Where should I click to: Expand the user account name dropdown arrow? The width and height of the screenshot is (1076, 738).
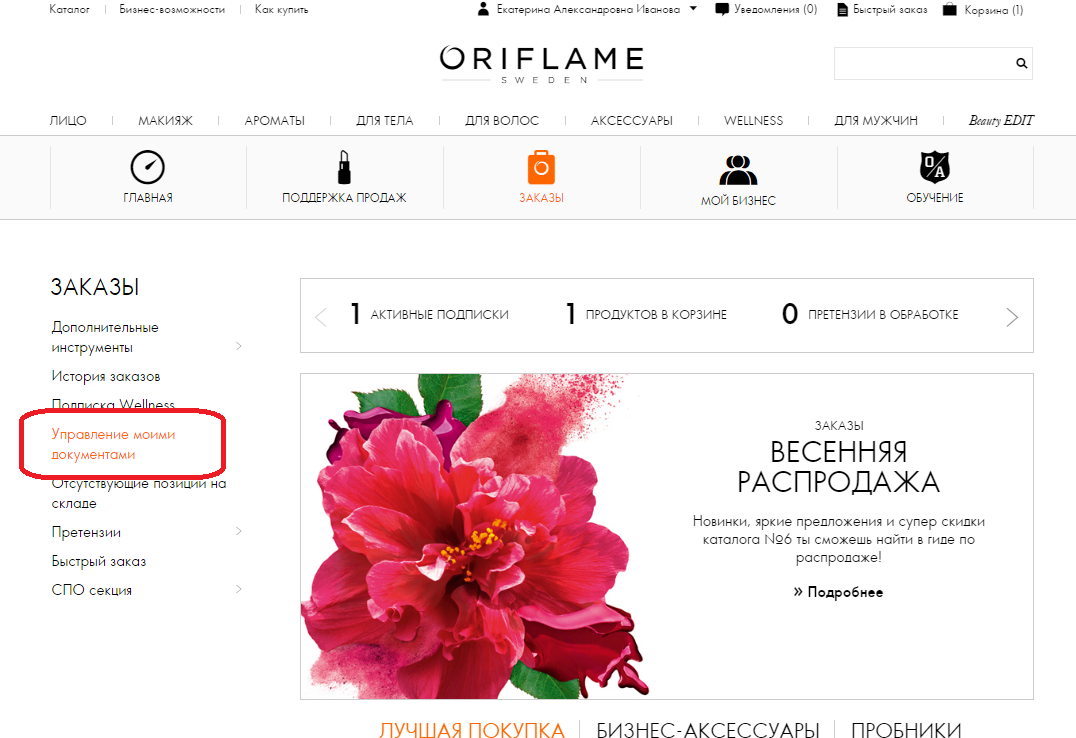693,9
